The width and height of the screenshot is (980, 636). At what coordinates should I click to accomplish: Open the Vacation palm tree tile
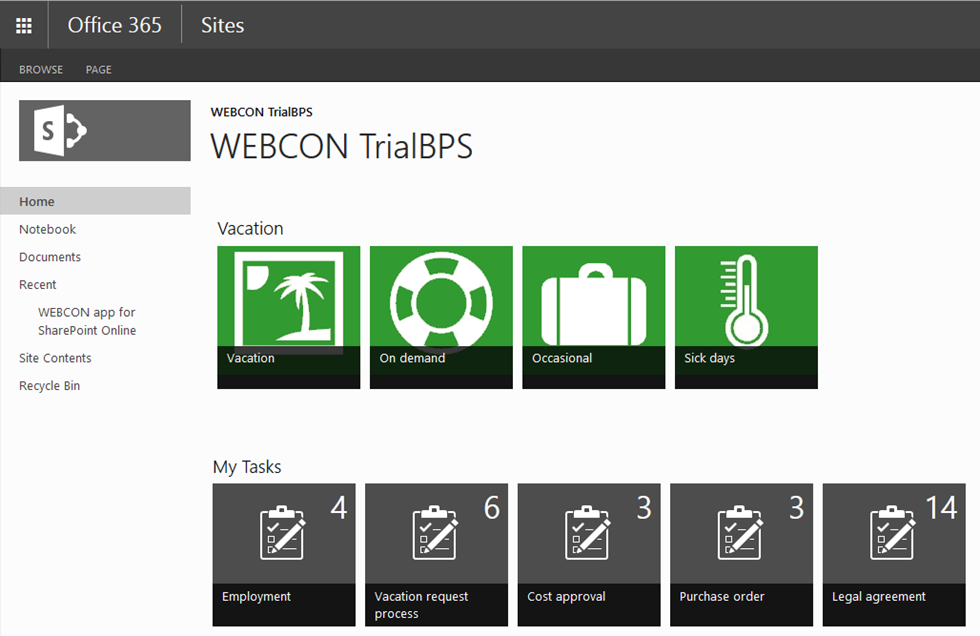[289, 317]
